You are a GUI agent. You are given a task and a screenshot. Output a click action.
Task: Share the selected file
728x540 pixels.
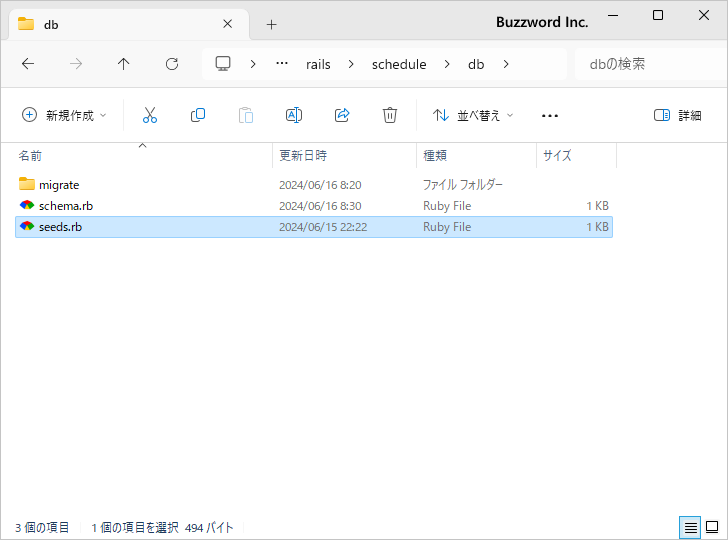[342, 115]
